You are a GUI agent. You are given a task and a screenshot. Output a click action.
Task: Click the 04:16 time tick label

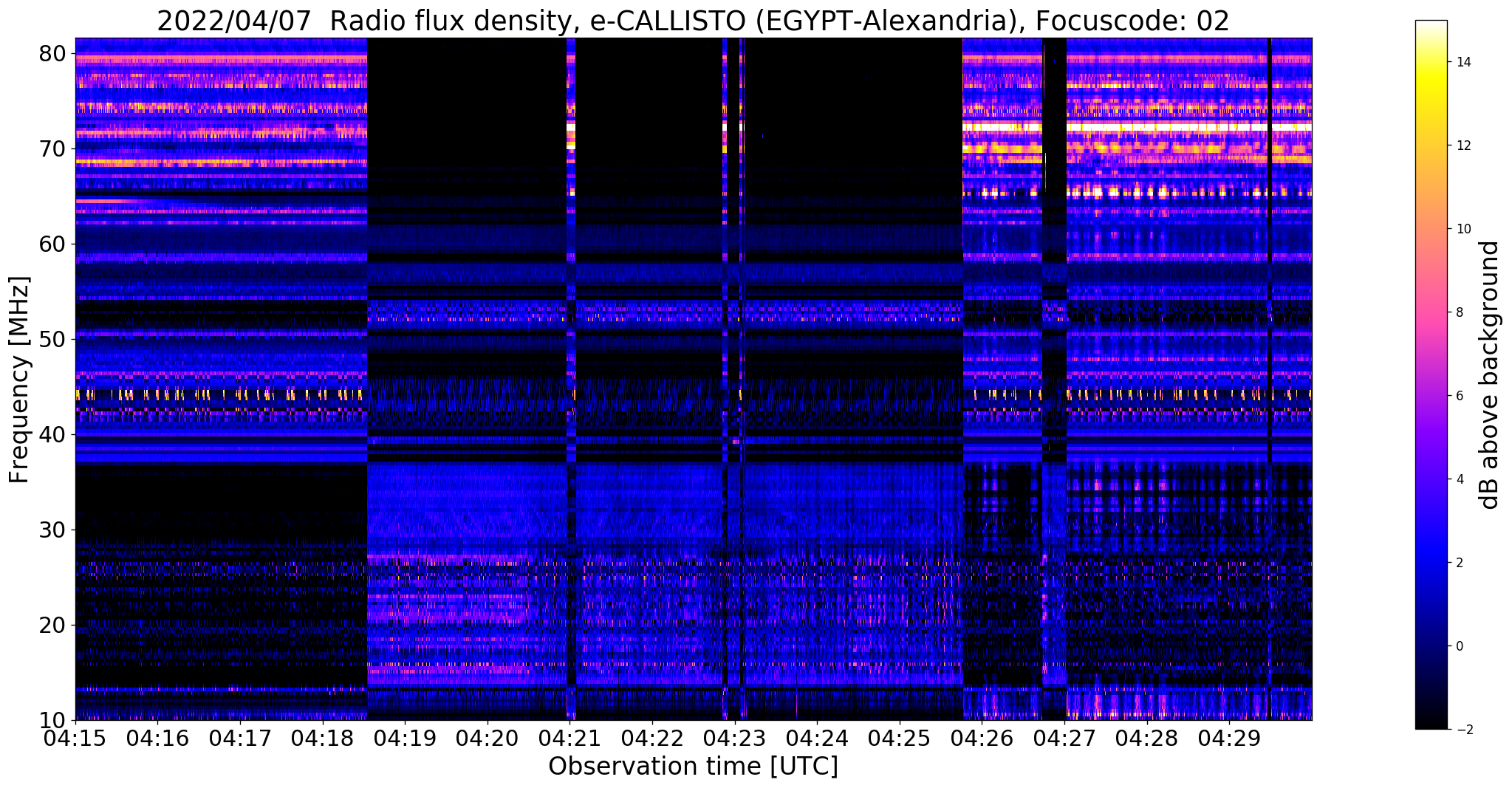coord(157,738)
